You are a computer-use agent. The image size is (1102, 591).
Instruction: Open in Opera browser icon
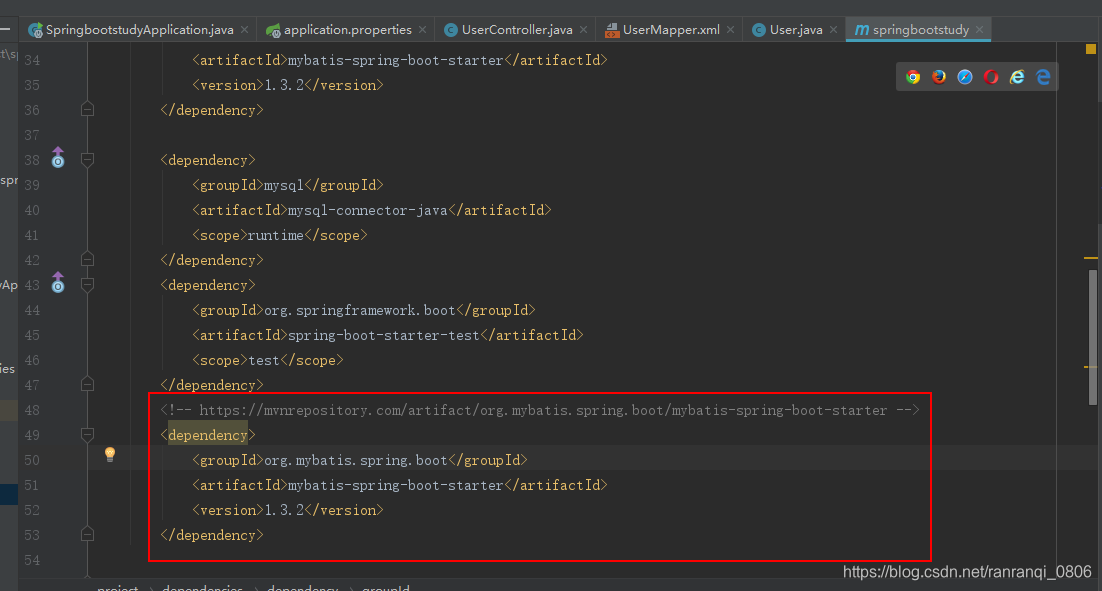tap(991, 77)
